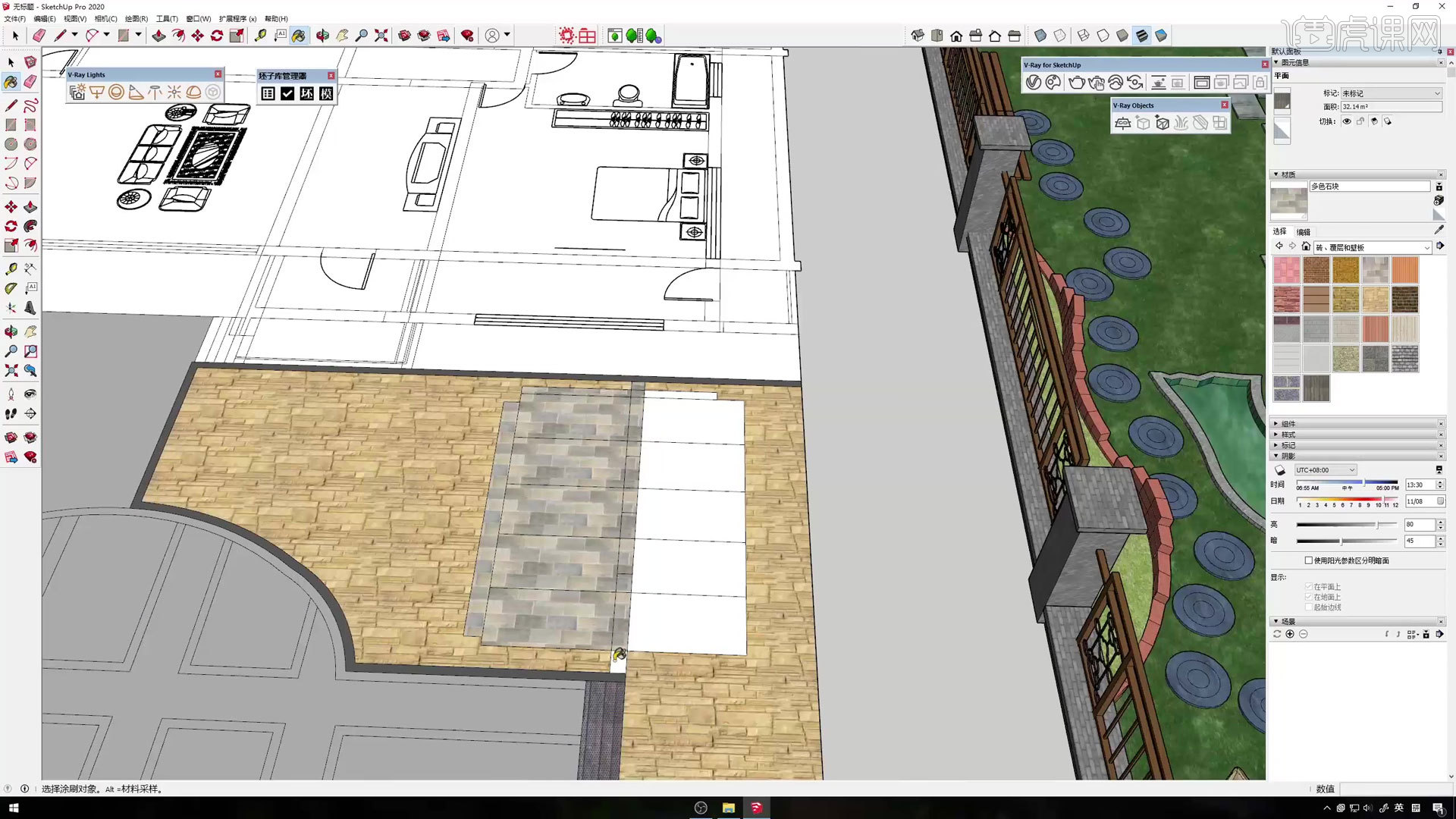
Task: Select the pink brick material swatch
Action: click(x=1286, y=270)
